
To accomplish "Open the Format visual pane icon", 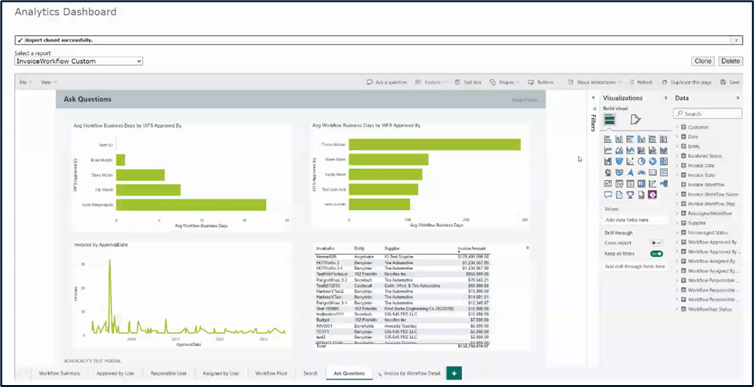I will (635, 119).
